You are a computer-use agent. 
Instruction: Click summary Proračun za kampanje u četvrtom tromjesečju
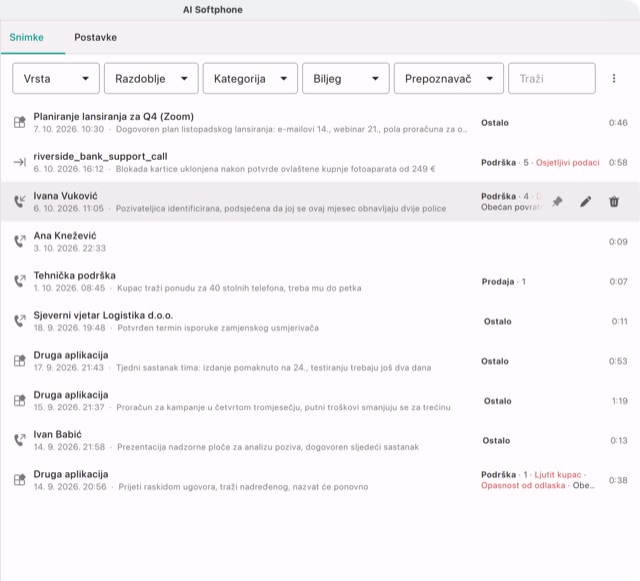(x=283, y=407)
